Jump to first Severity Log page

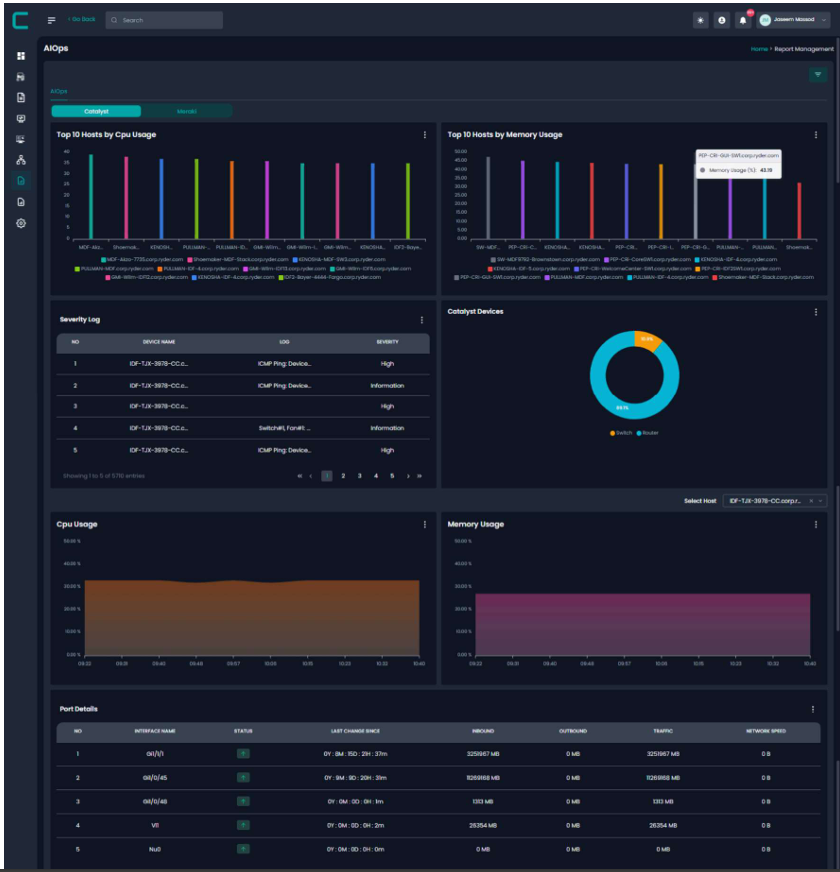click(300, 476)
